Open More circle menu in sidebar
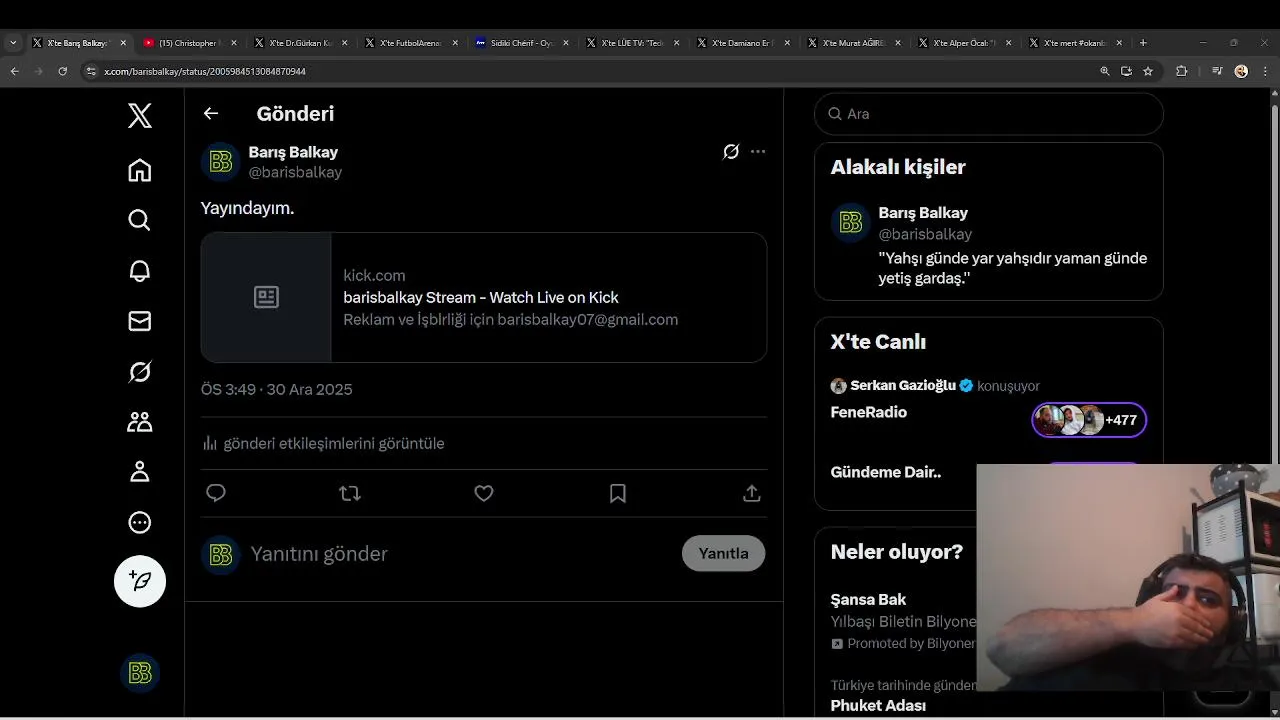The image size is (1280, 720). point(140,522)
